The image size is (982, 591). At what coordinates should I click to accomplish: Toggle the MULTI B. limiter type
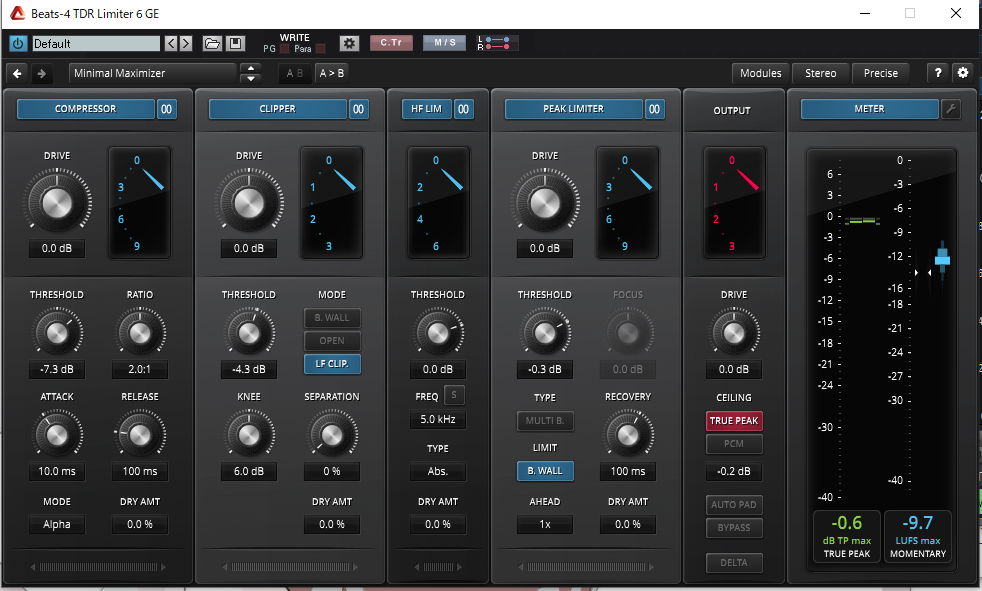(545, 421)
